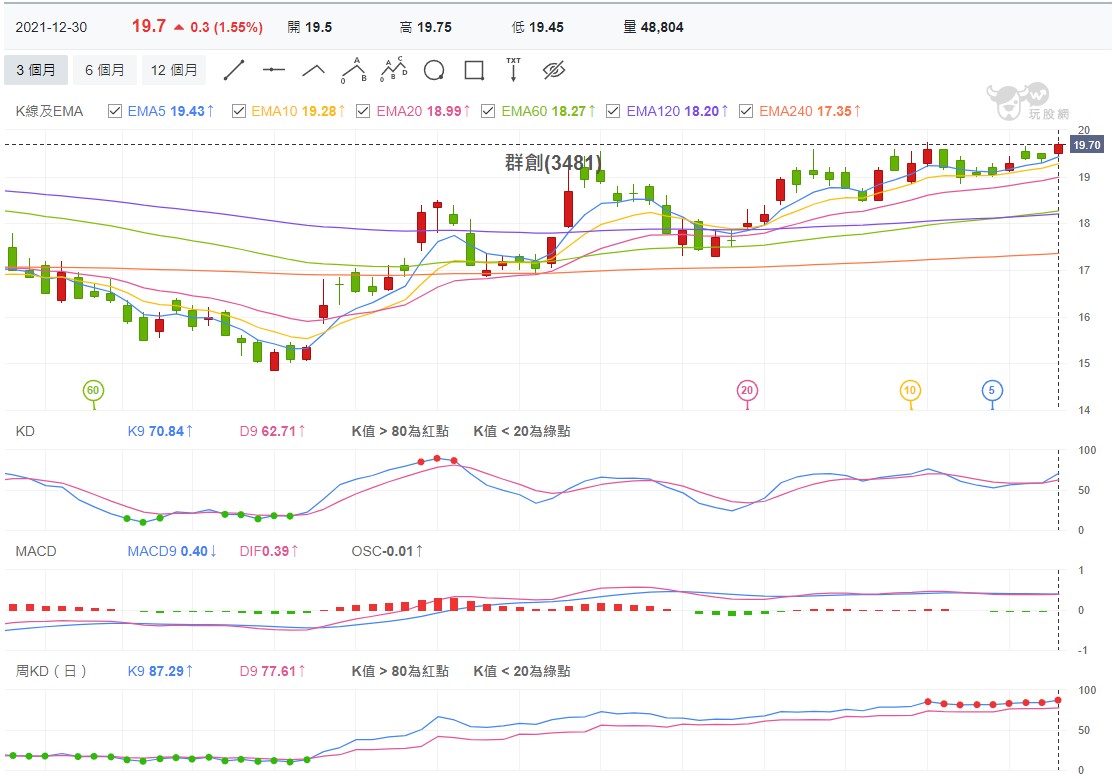Select the horizontal line drawing tool
The width and height of the screenshot is (1116, 779).
(274, 70)
